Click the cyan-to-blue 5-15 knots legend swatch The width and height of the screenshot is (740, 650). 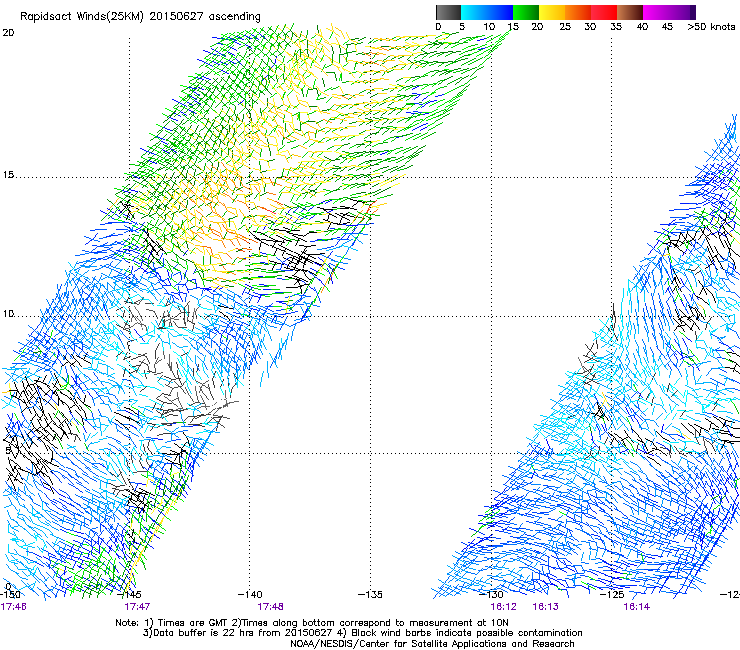(487, 12)
